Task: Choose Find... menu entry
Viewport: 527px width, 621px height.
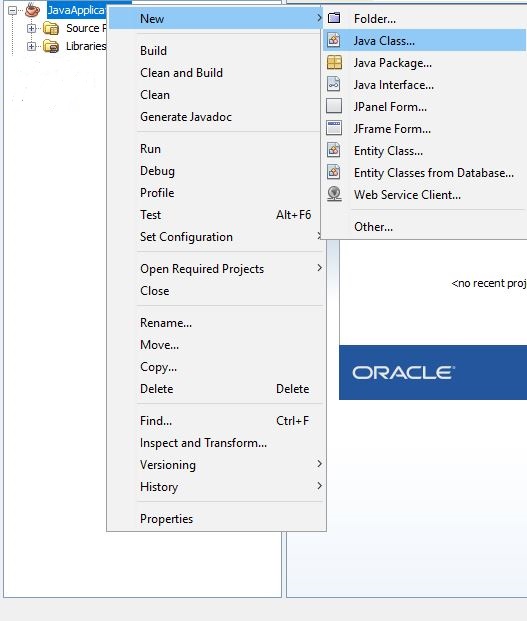Action: (216, 421)
